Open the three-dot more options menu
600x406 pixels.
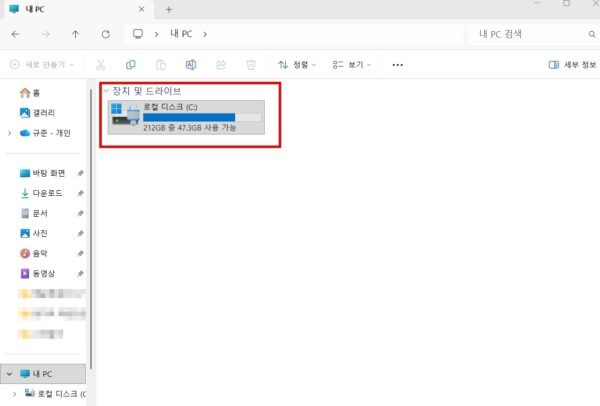coord(398,65)
